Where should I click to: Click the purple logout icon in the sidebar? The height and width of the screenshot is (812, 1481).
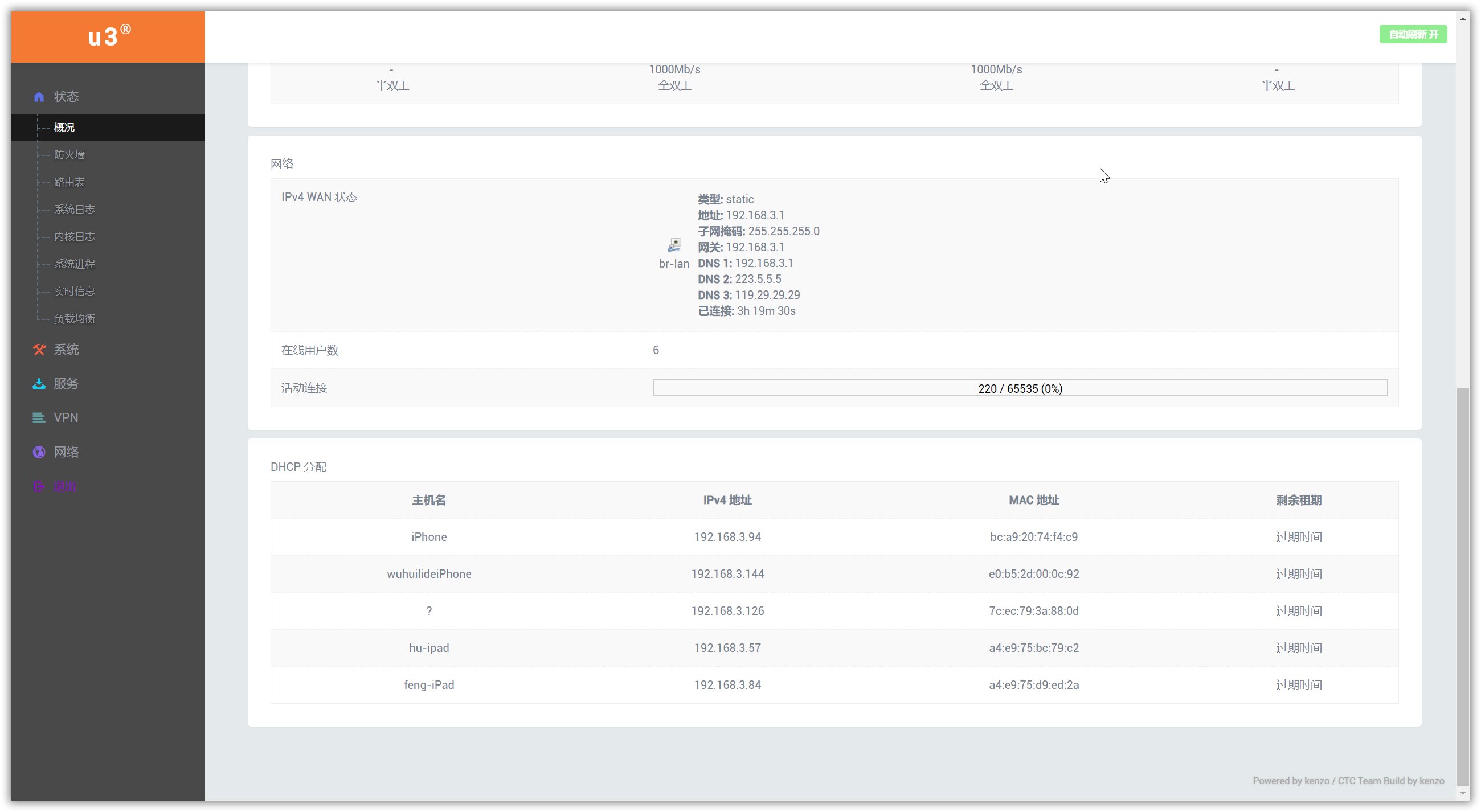tap(39, 486)
